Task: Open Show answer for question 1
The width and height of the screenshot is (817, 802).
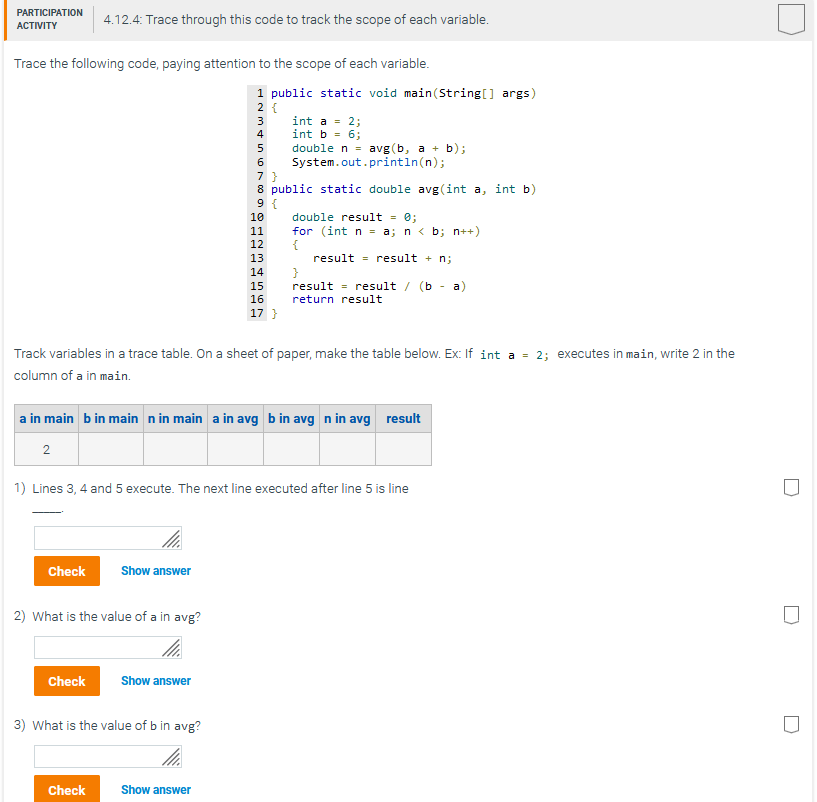Action: (x=156, y=571)
